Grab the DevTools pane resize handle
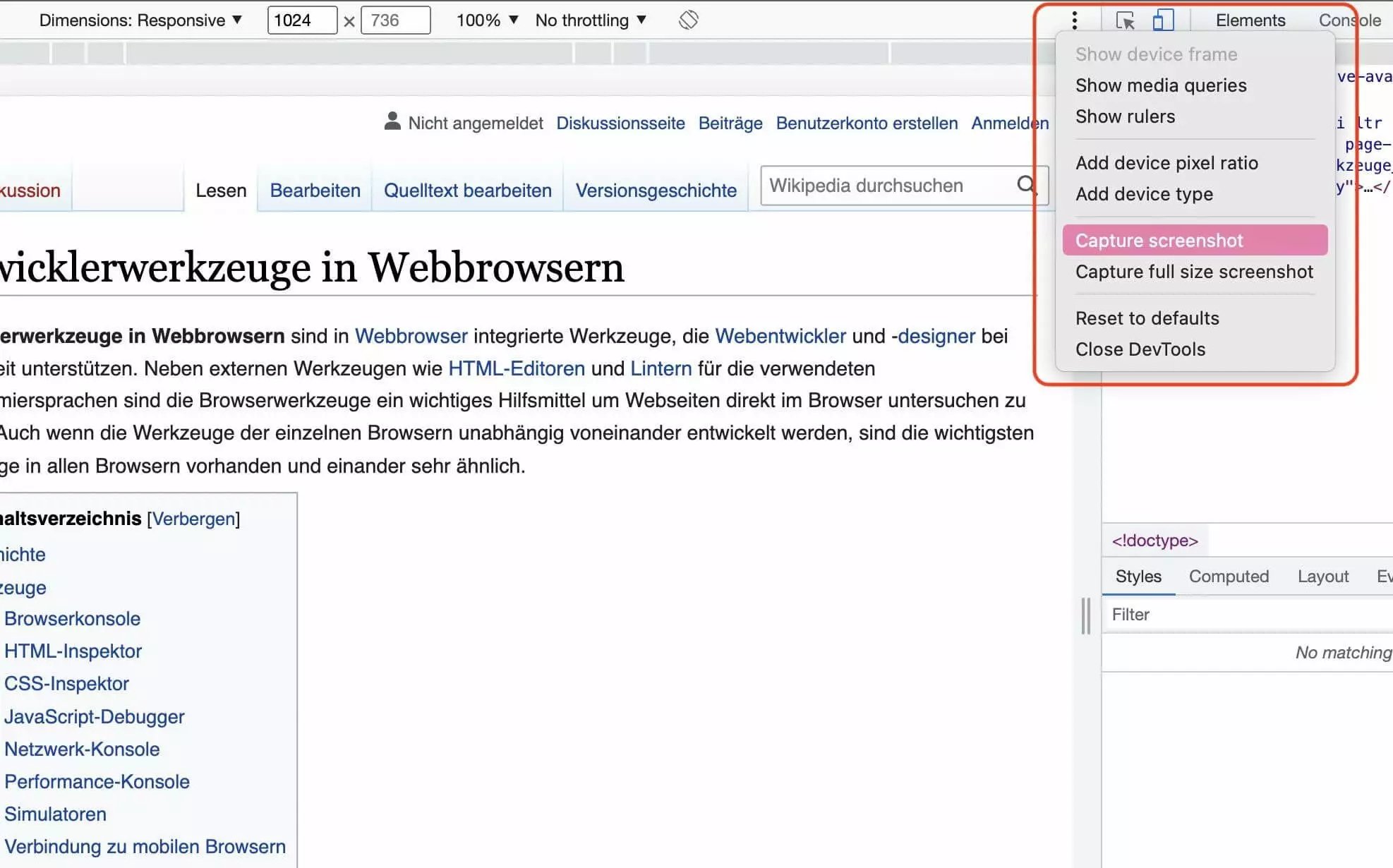 [1085, 615]
